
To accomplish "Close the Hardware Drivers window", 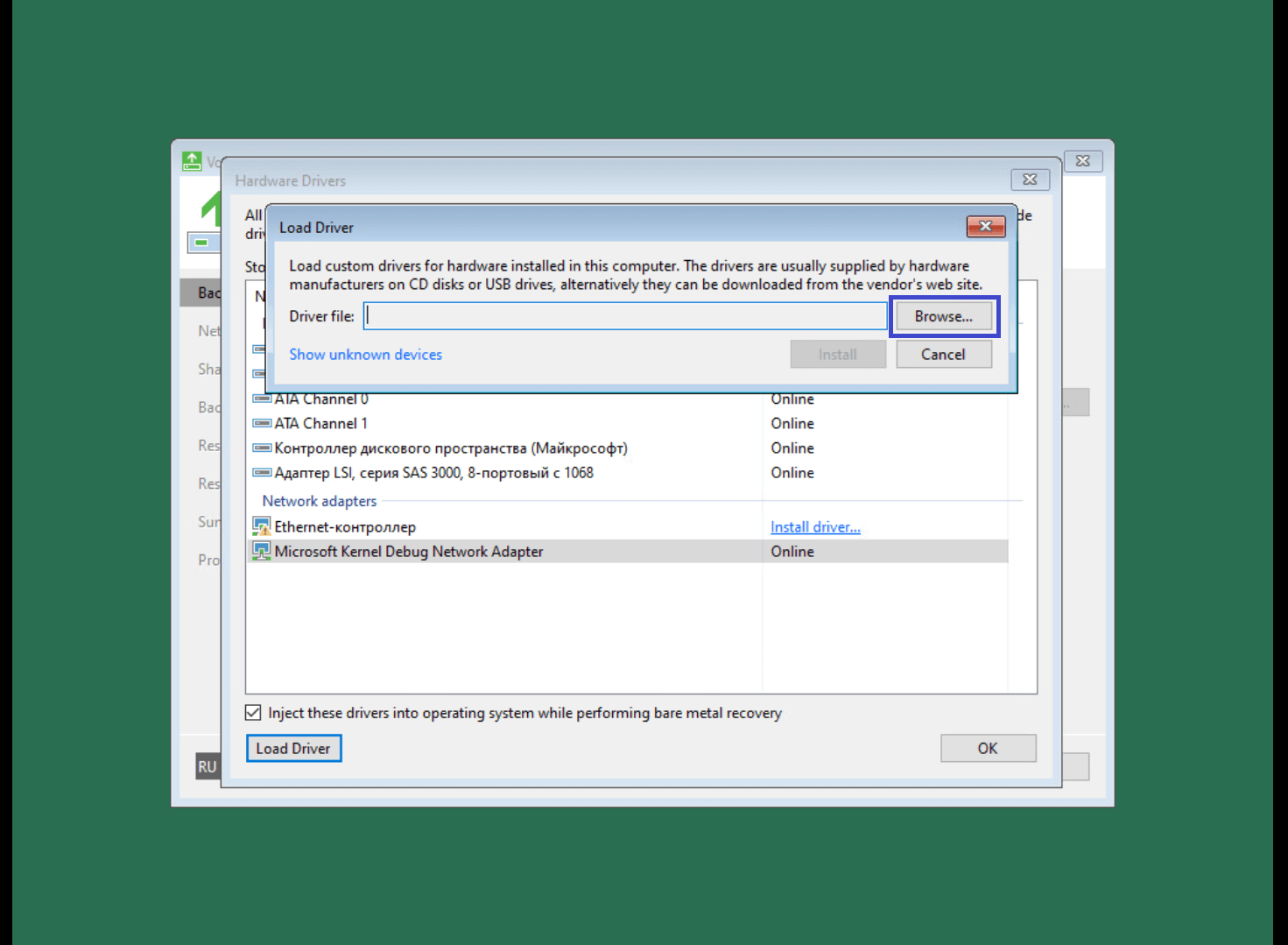I will pyautogui.click(x=1030, y=180).
